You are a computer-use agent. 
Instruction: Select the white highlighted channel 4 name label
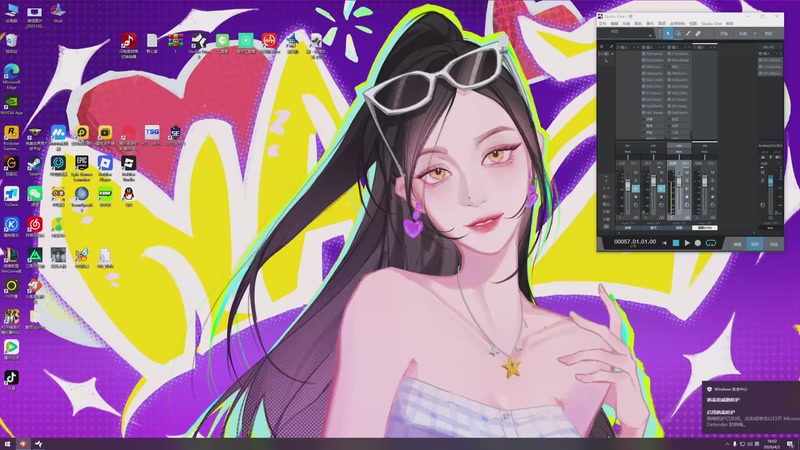click(x=705, y=228)
